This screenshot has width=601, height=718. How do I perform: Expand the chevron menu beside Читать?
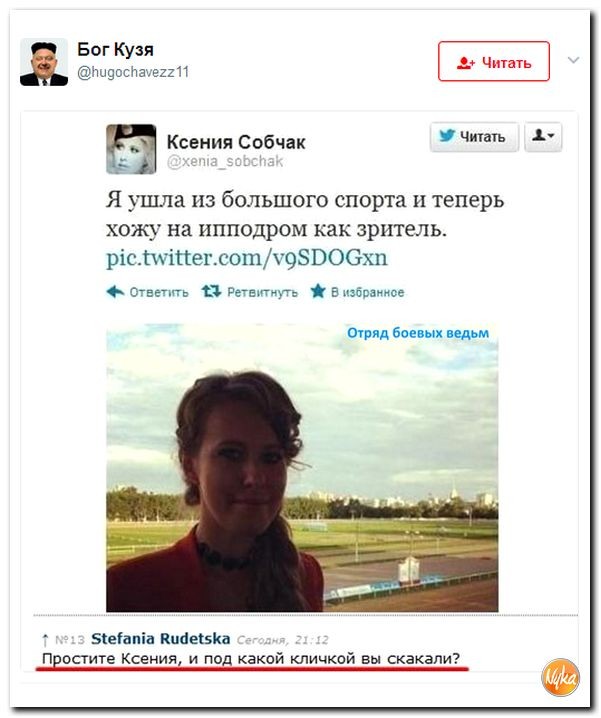573,60
